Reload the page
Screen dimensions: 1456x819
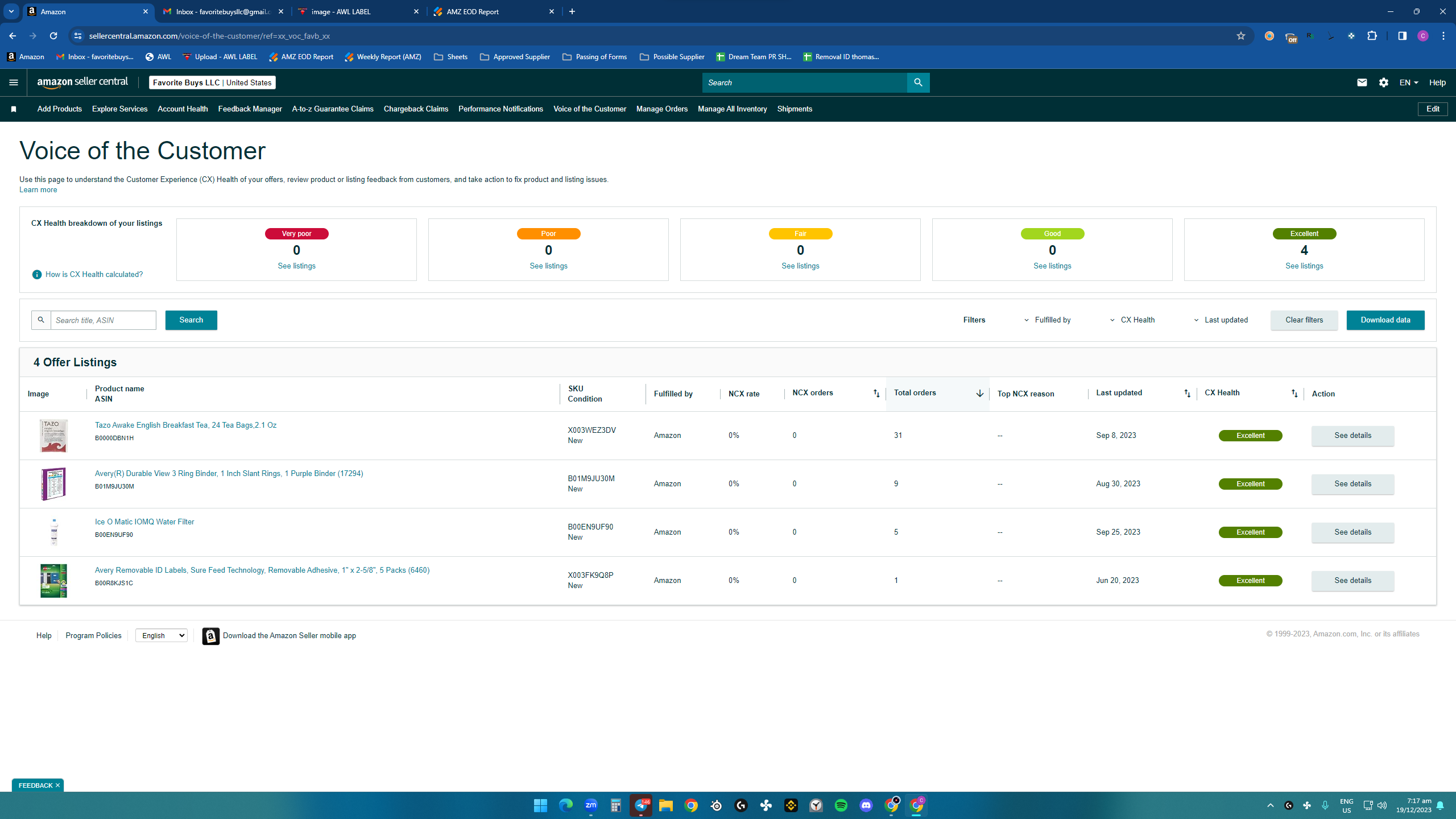pyautogui.click(x=53, y=36)
